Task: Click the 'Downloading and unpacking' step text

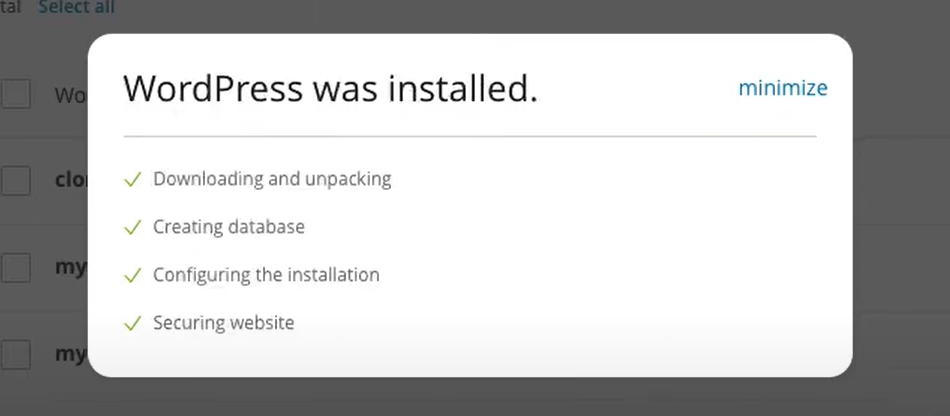Action: click(x=271, y=180)
